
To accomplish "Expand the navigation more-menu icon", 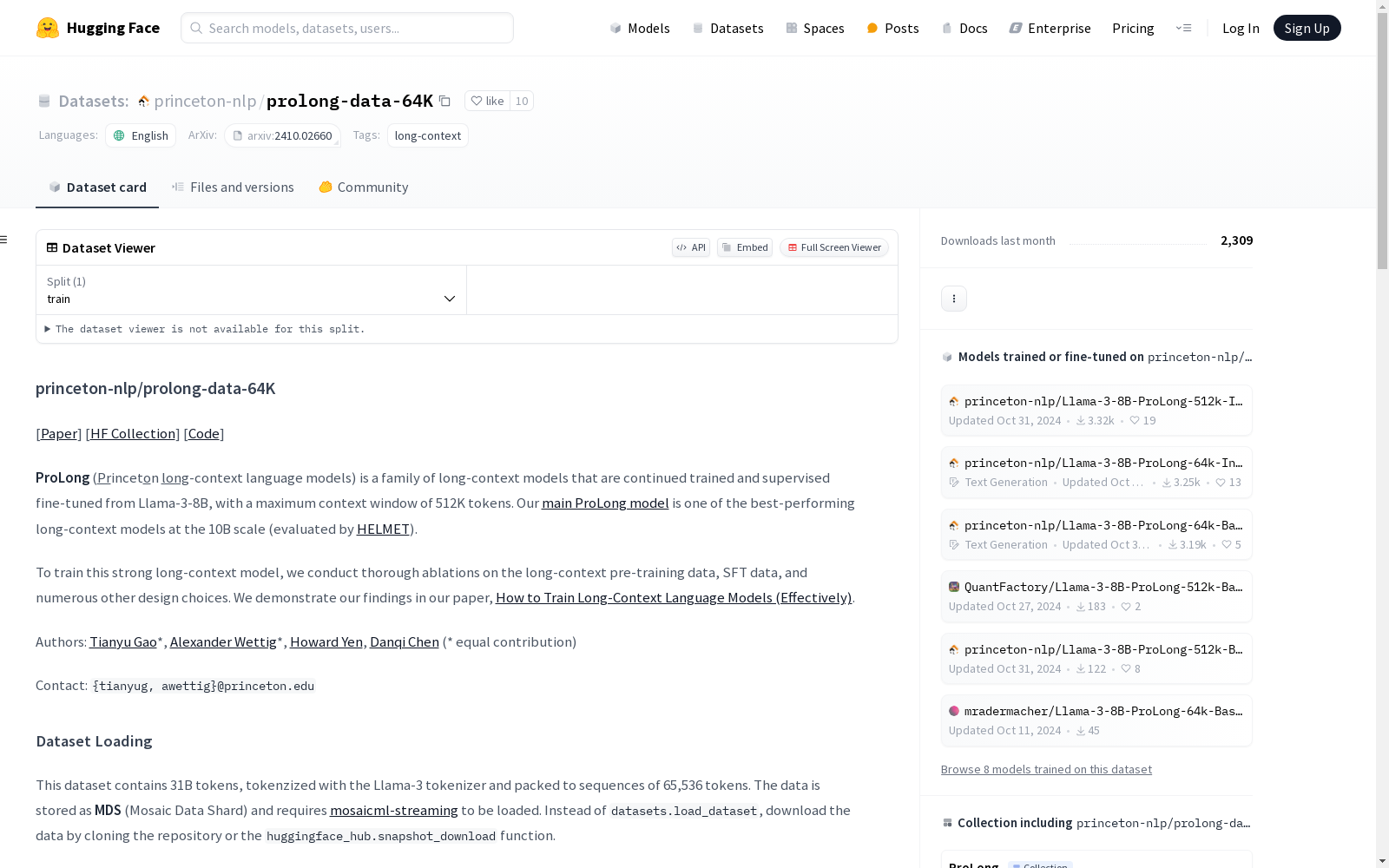I will [1183, 28].
